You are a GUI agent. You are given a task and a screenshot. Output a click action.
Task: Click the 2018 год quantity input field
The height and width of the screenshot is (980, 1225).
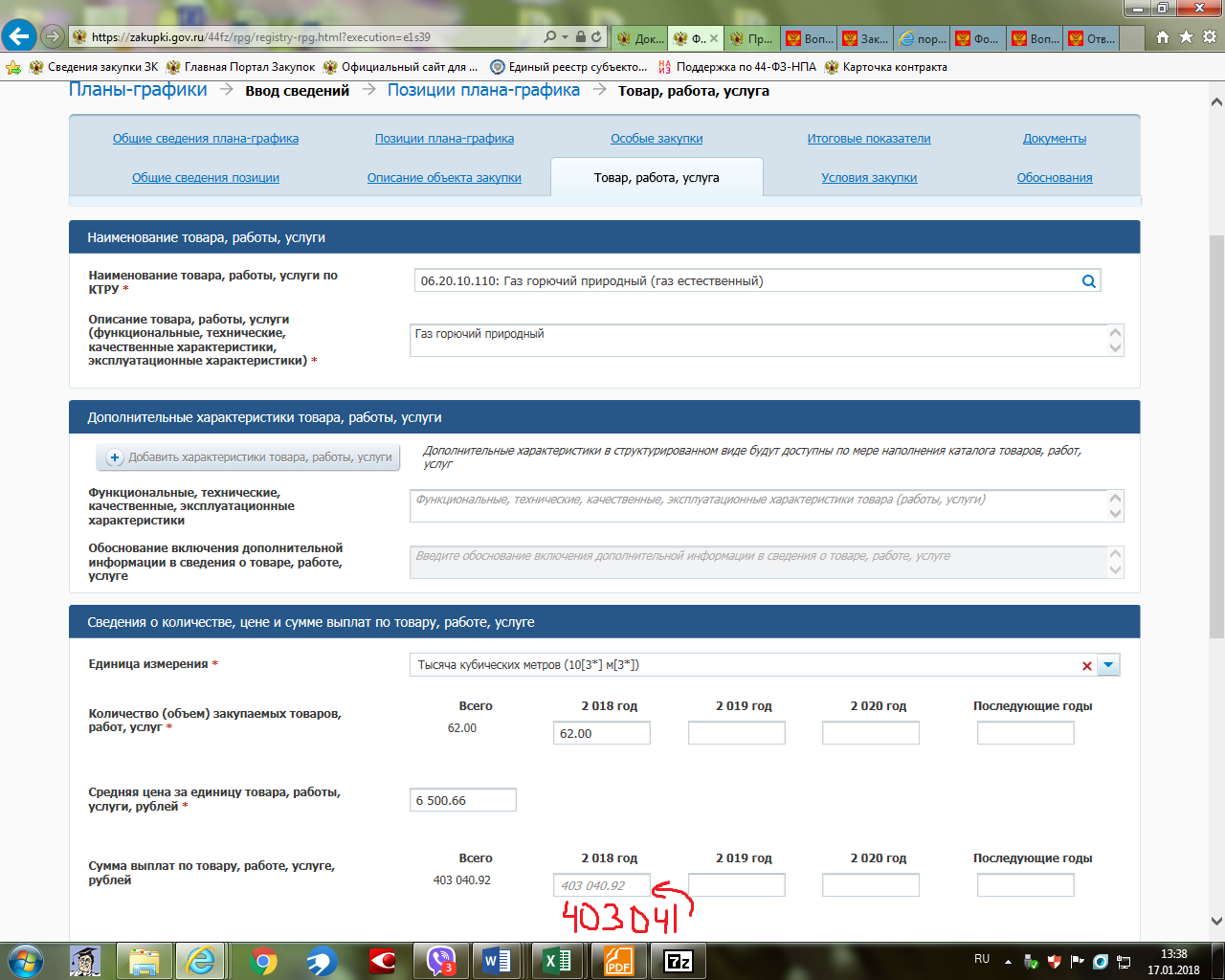(x=601, y=733)
